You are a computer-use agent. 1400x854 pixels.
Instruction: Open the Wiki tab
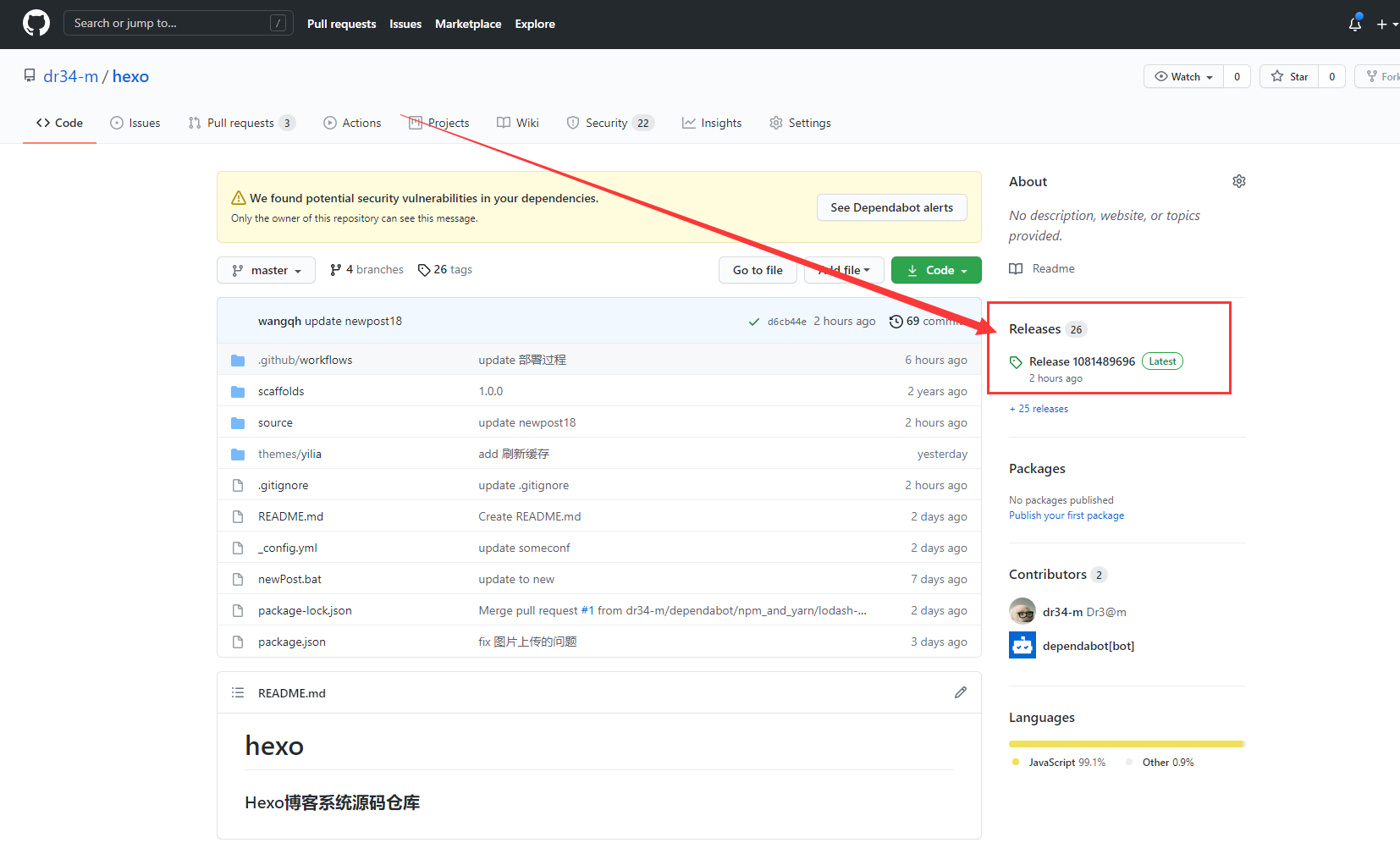[518, 123]
